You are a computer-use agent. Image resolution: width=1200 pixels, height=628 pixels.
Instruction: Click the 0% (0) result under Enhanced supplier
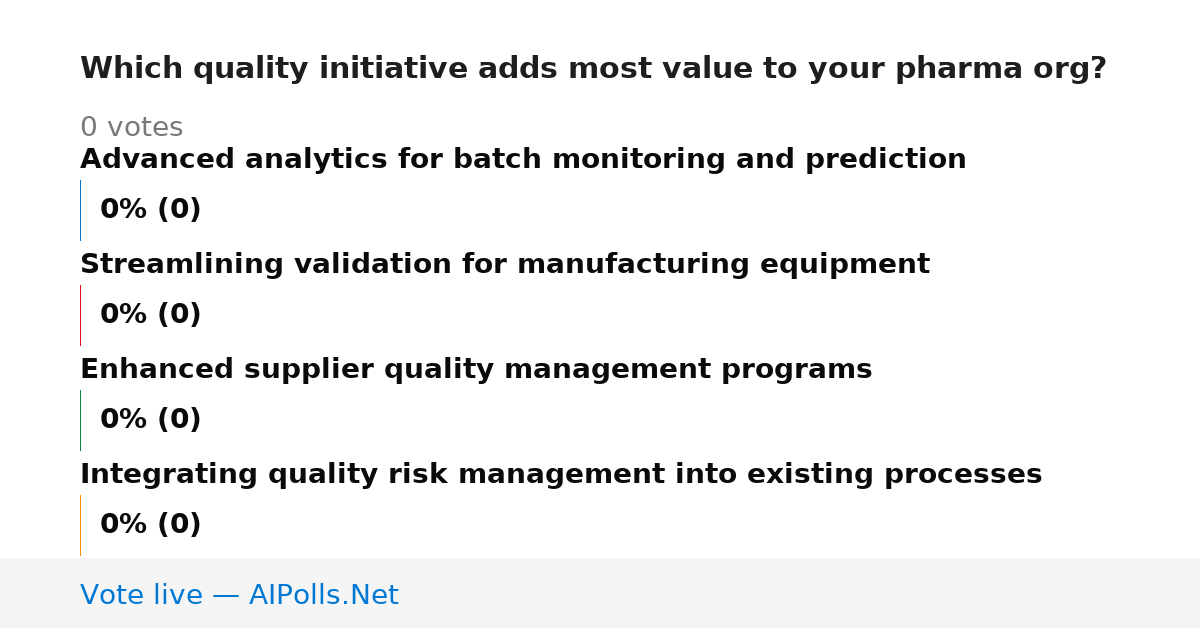point(151,420)
